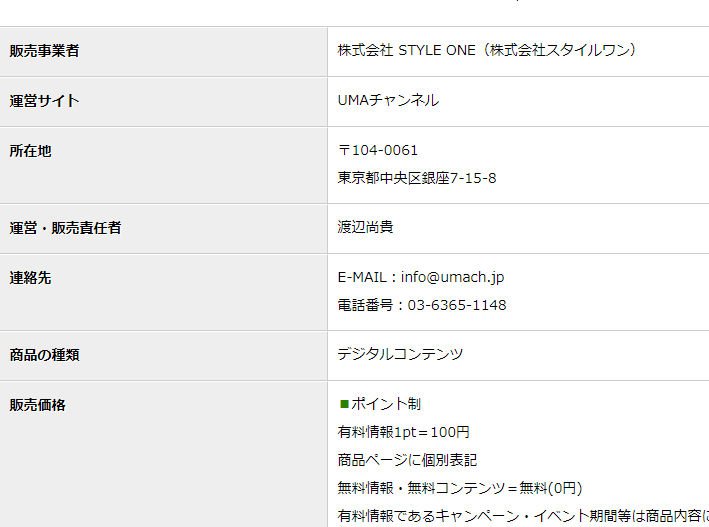Click the green square bullet before ポイント制
Viewport: 709px width, 527px height.
[x=344, y=404]
